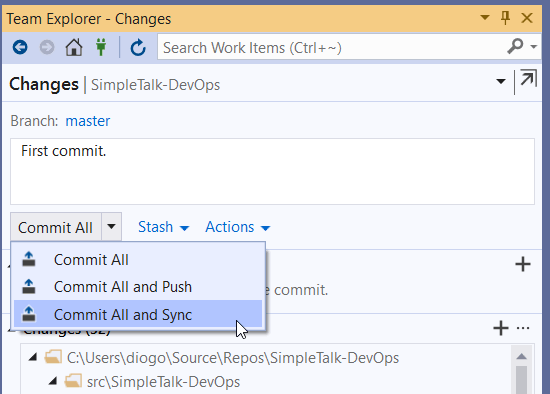Choose Commit All from the menu
Screen dimensions: 550x394
pyautogui.click(x=138, y=260)
